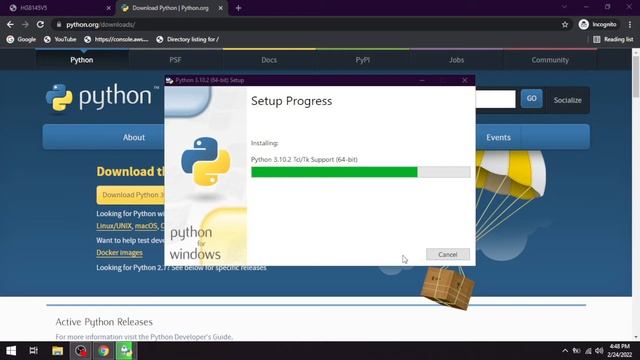Click the site search input field
Viewport: 640px width, 360px height.
point(496,99)
